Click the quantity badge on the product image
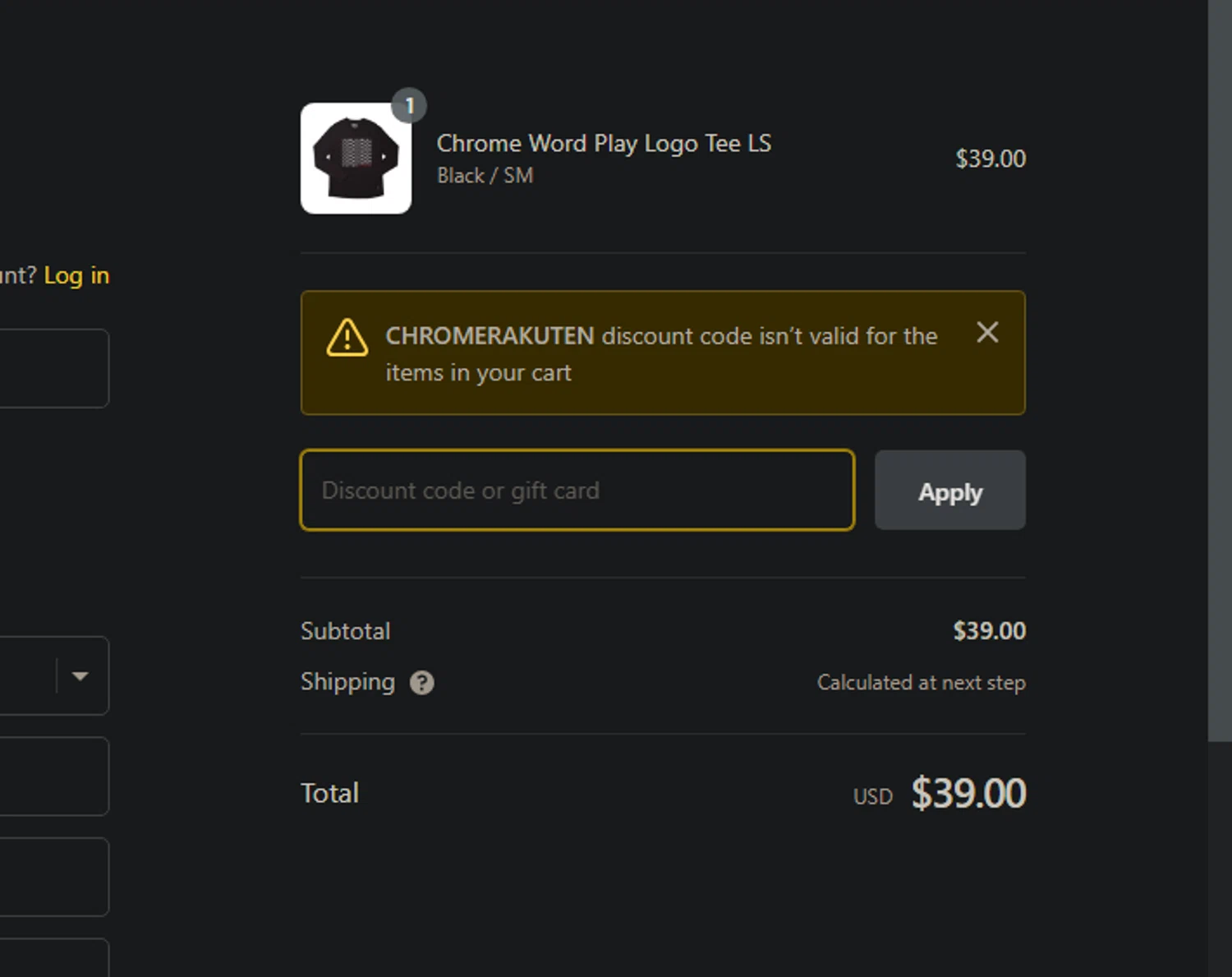 (409, 106)
